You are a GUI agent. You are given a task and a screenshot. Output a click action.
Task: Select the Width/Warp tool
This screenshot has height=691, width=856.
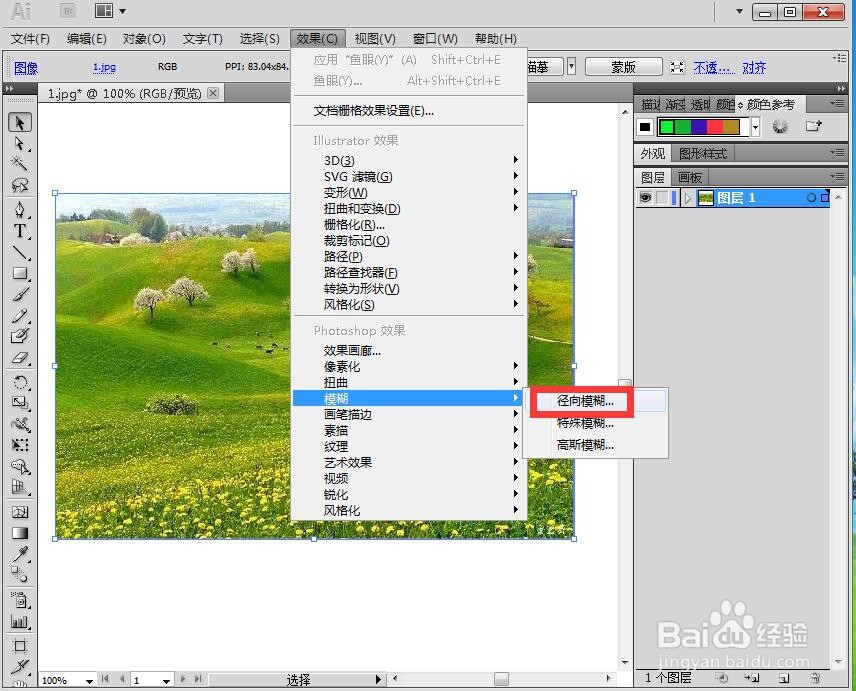[x=20, y=424]
